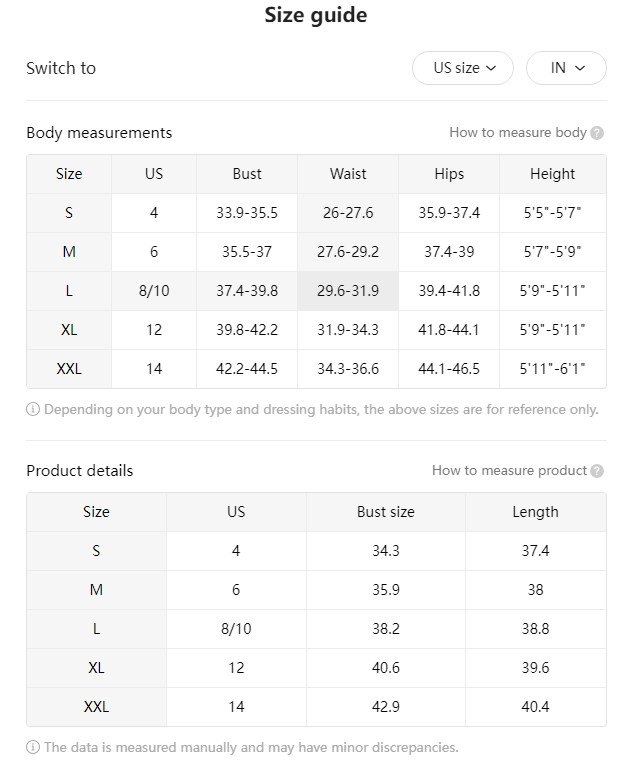Click the Height column header
The image size is (623, 780).
[552, 174]
